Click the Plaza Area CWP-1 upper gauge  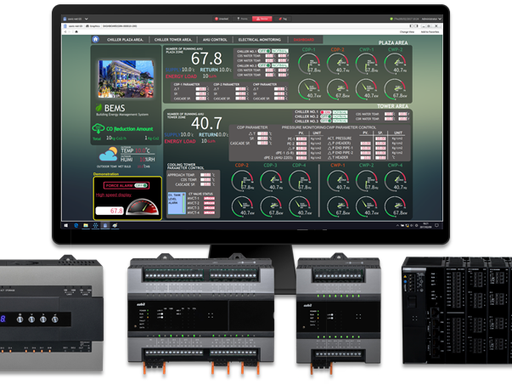(366, 64)
